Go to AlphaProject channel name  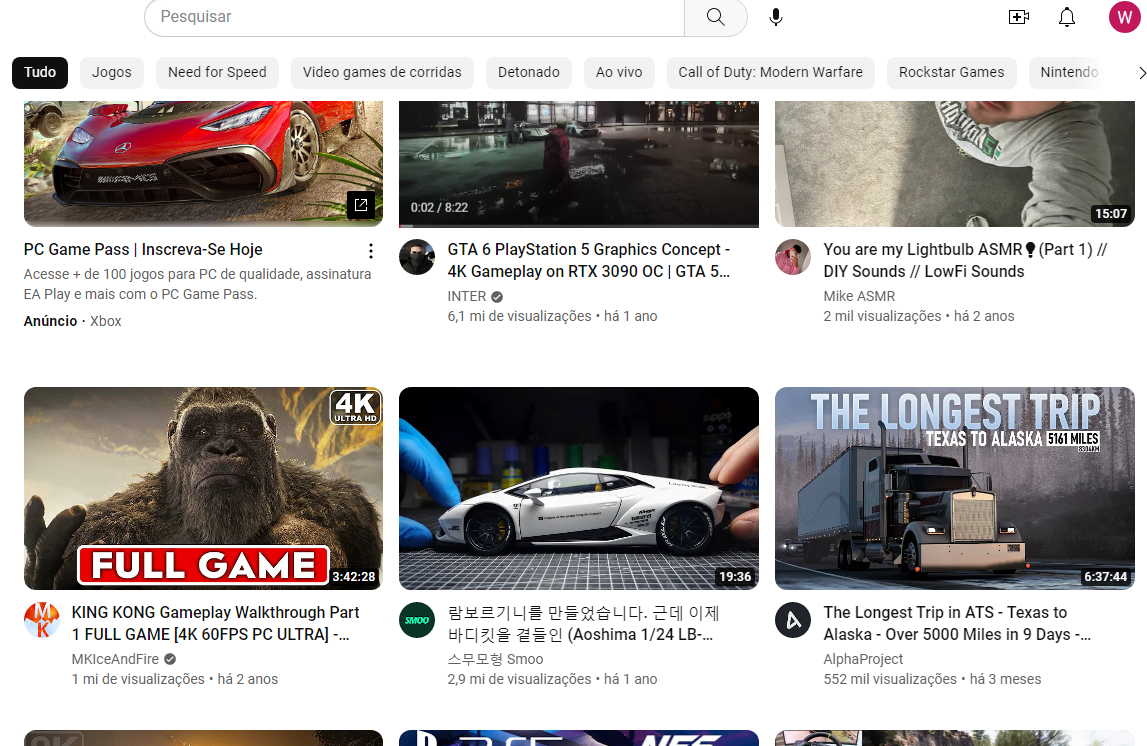coord(863,659)
